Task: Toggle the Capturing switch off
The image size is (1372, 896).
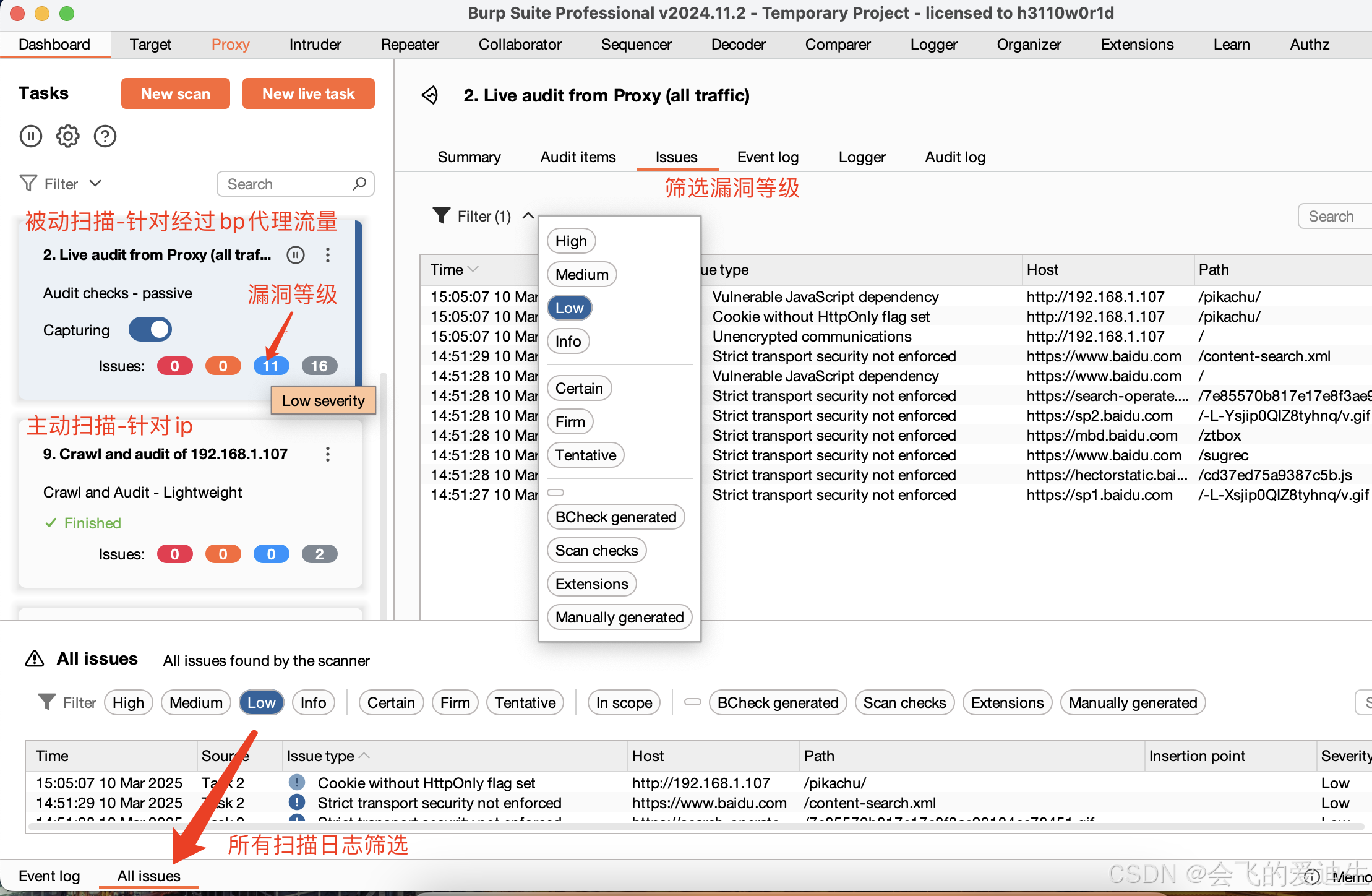Action: tap(150, 330)
